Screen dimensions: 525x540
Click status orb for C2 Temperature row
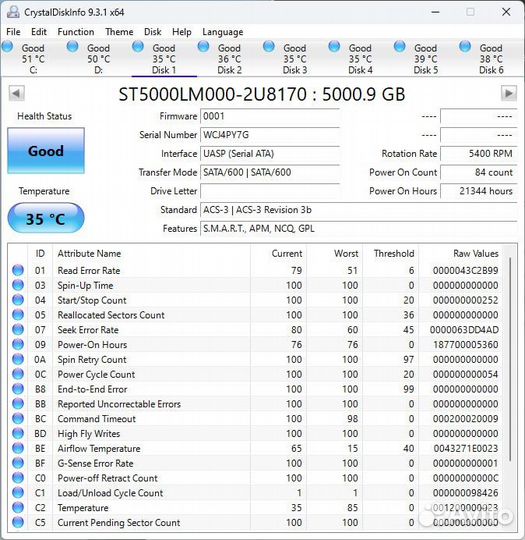click(x=18, y=507)
